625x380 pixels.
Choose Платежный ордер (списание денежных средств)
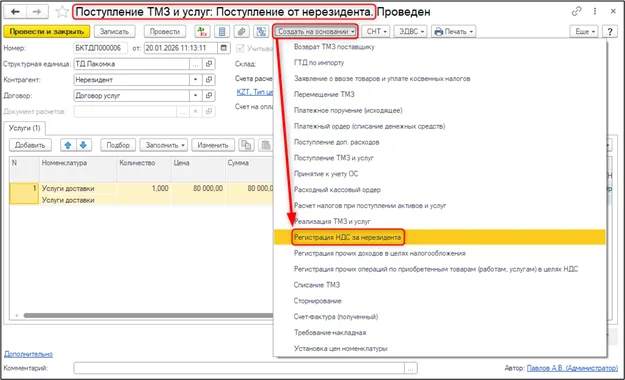point(440,126)
